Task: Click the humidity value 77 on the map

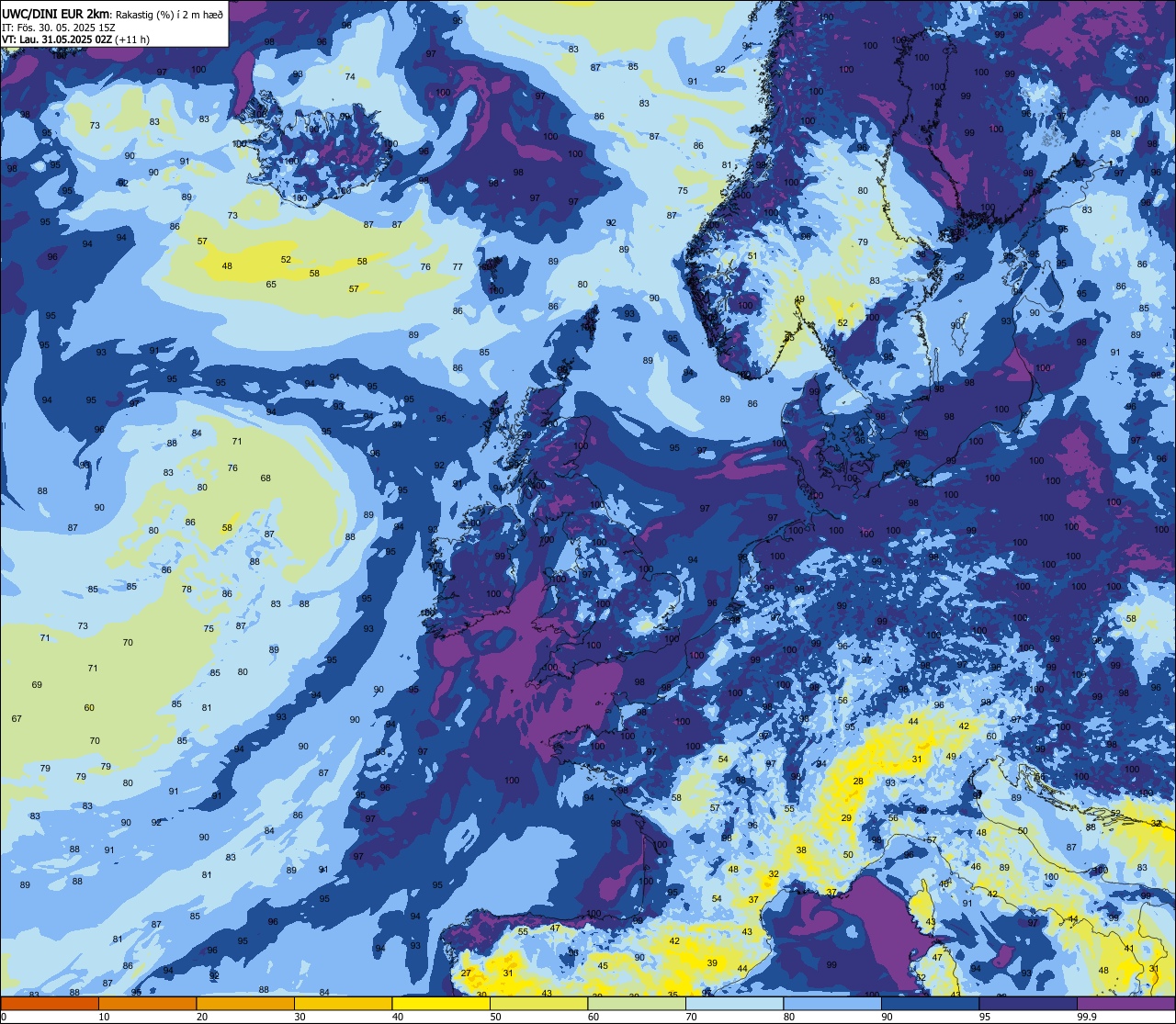Action: click(x=458, y=266)
